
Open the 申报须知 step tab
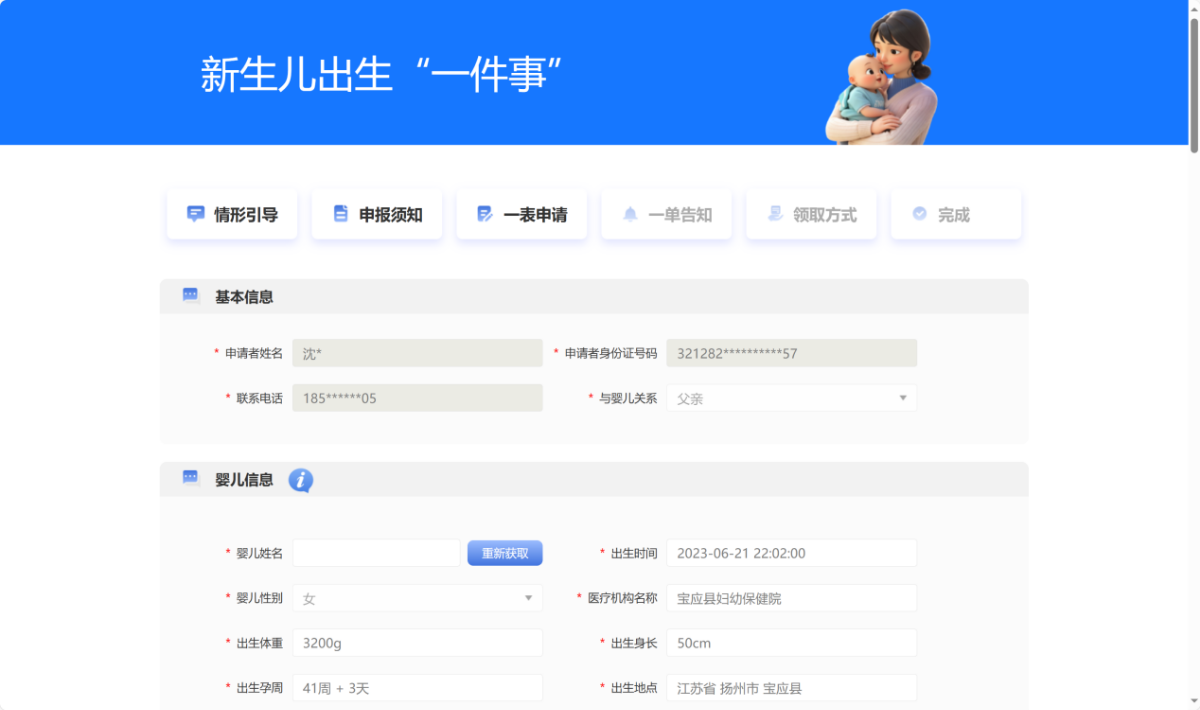[x=377, y=214]
